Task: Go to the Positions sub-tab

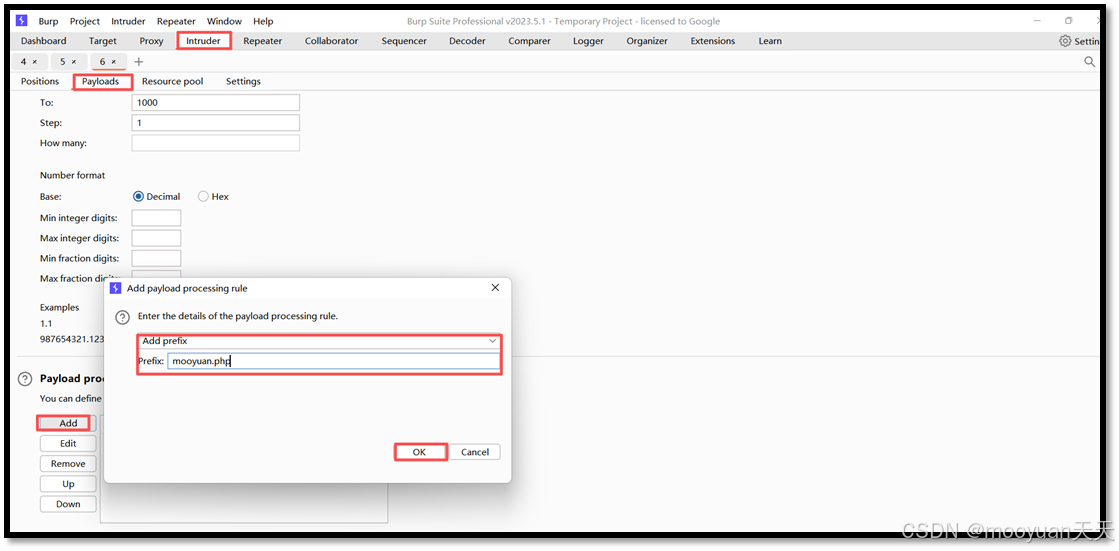Action: pos(40,81)
